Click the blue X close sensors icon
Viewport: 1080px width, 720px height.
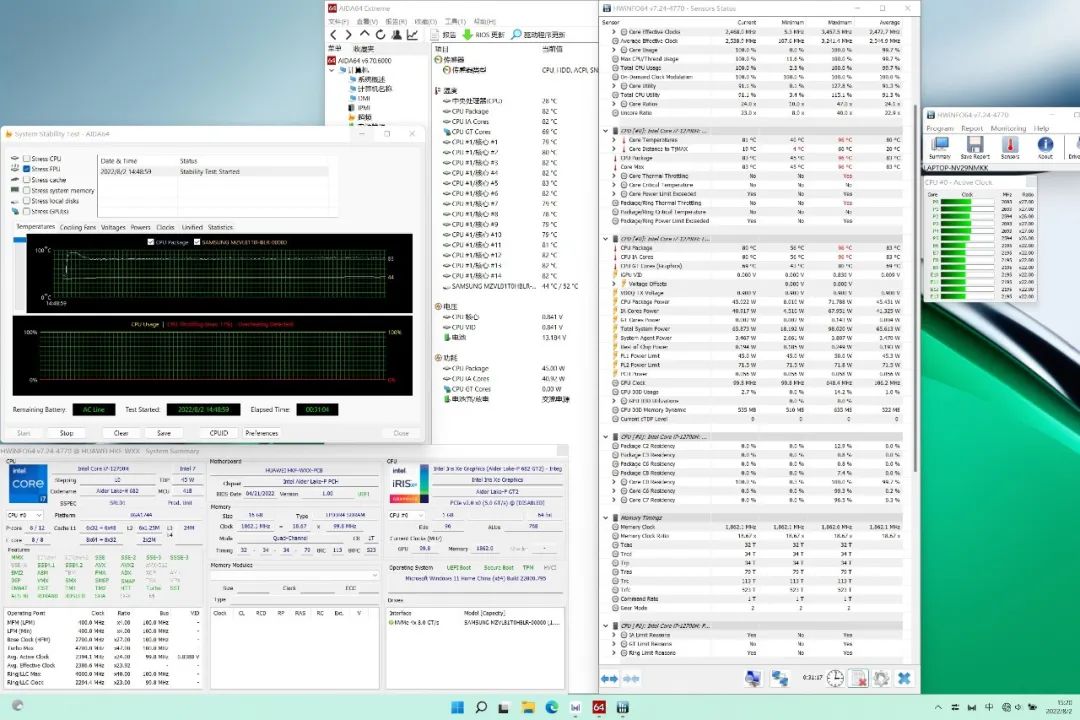(904, 678)
